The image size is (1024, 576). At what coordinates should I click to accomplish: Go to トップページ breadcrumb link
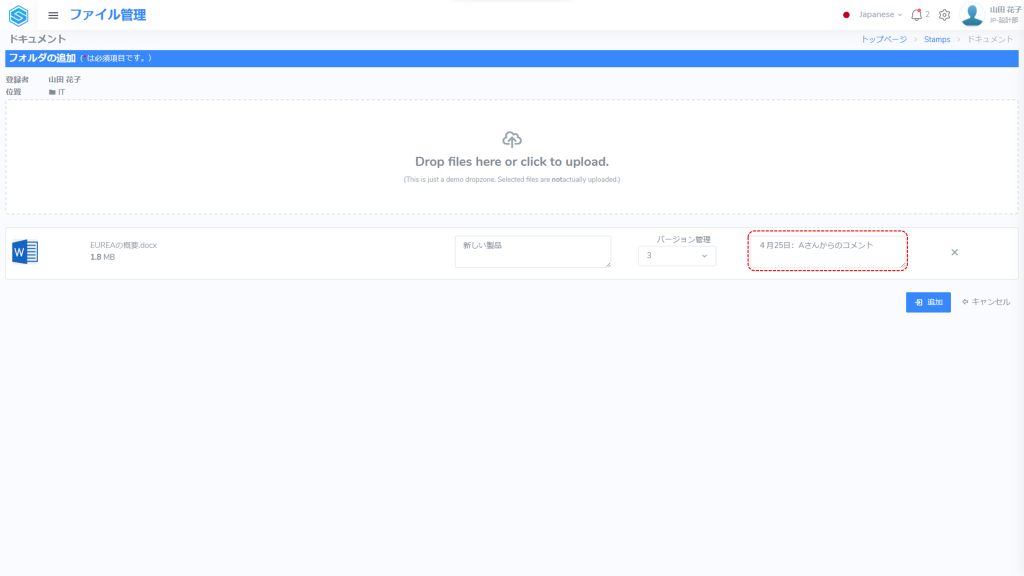[884, 39]
